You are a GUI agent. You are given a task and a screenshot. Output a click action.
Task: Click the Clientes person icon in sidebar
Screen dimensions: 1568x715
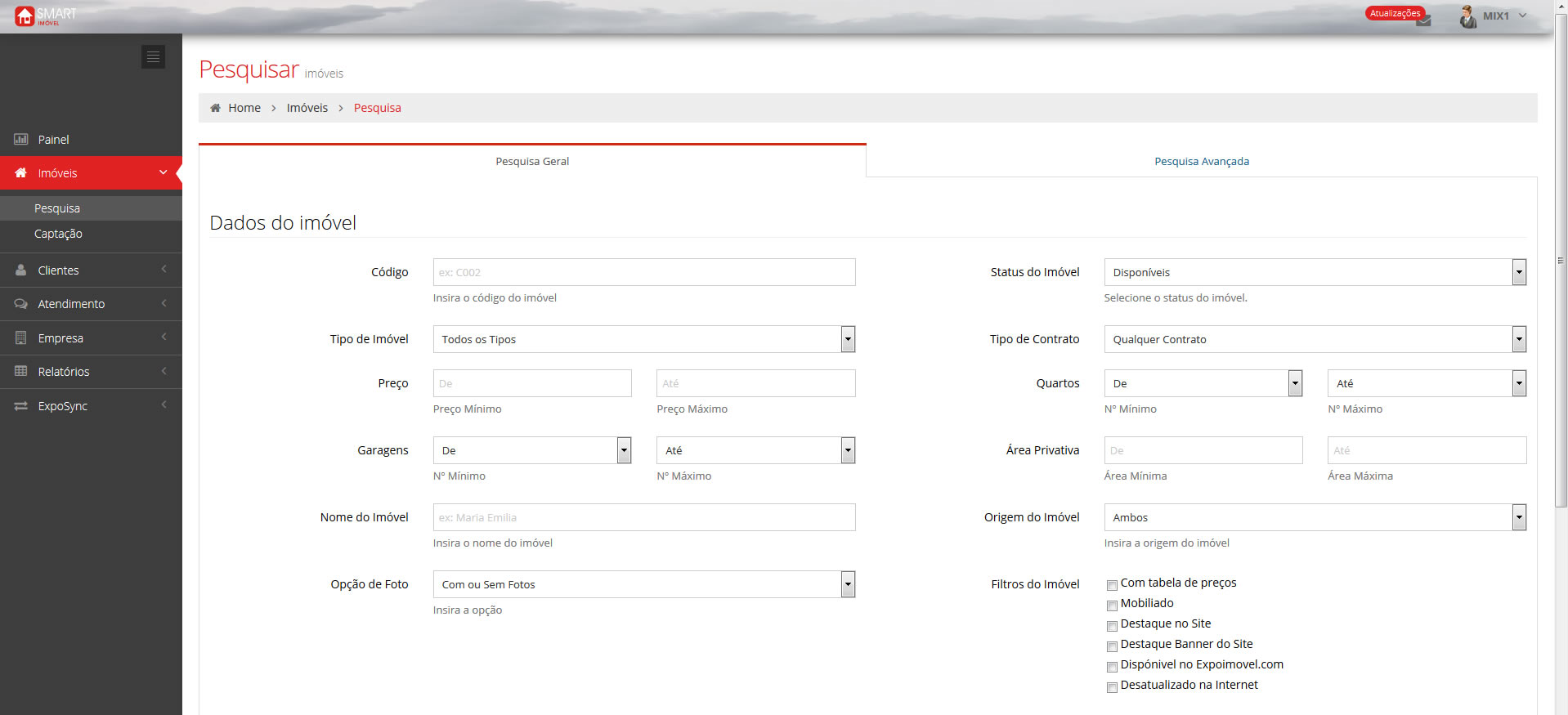(x=21, y=270)
